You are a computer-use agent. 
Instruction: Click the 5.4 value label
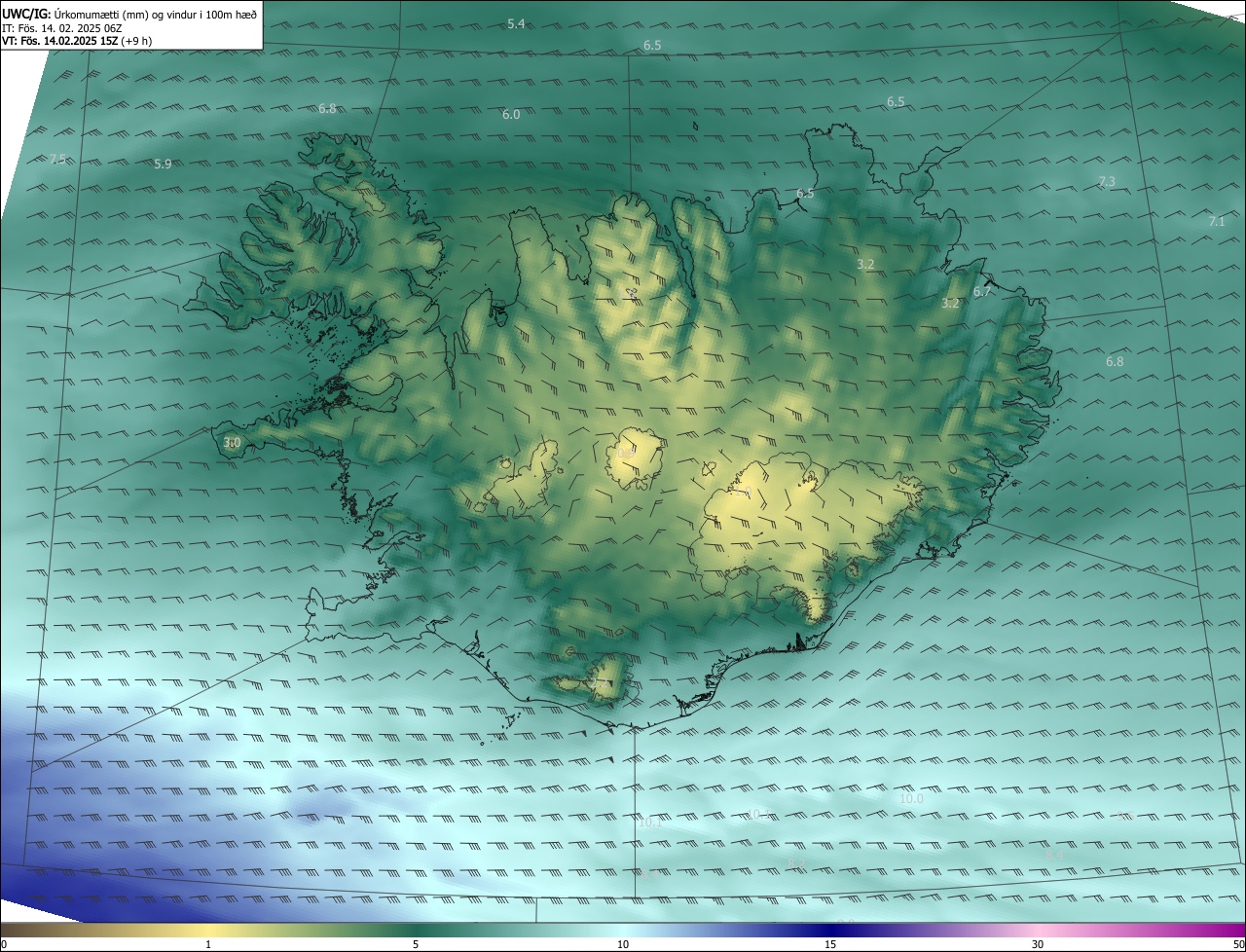tap(516, 23)
